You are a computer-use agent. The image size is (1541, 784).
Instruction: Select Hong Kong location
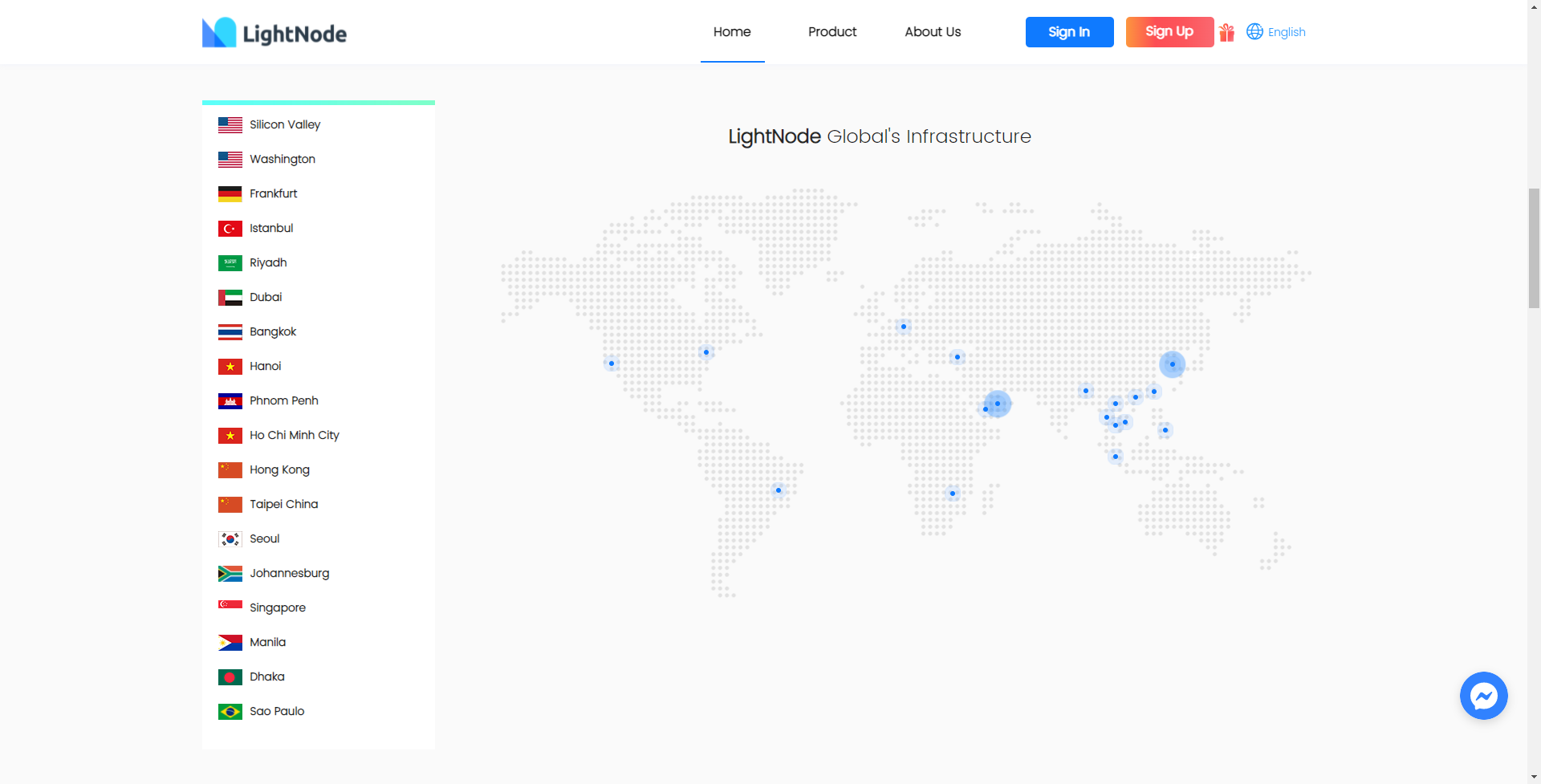[x=279, y=469]
